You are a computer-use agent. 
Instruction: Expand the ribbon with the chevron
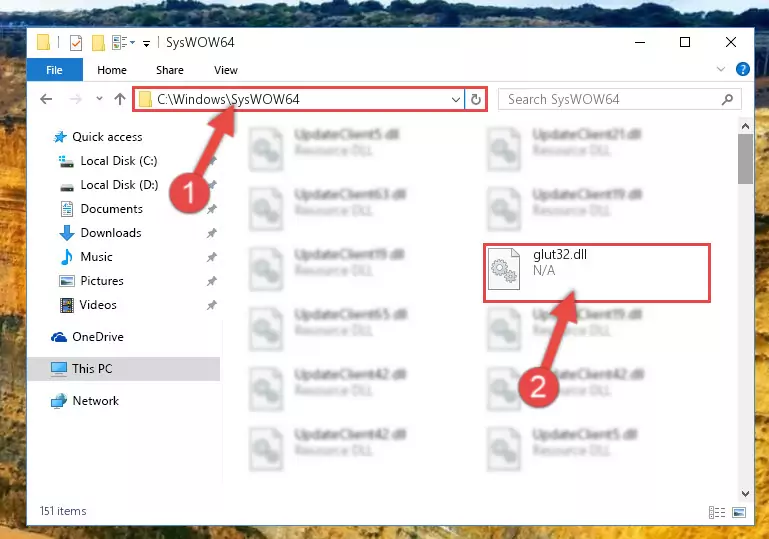pos(720,69)
